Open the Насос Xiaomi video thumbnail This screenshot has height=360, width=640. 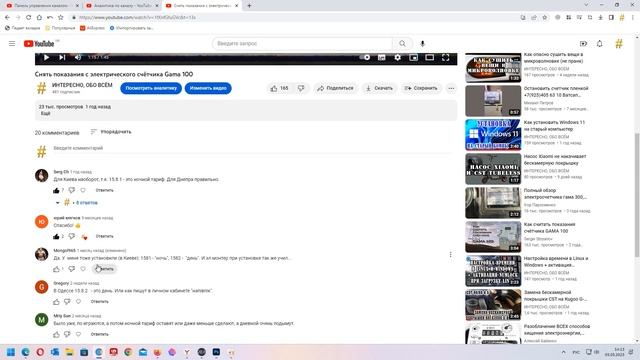tap(493, 169)
